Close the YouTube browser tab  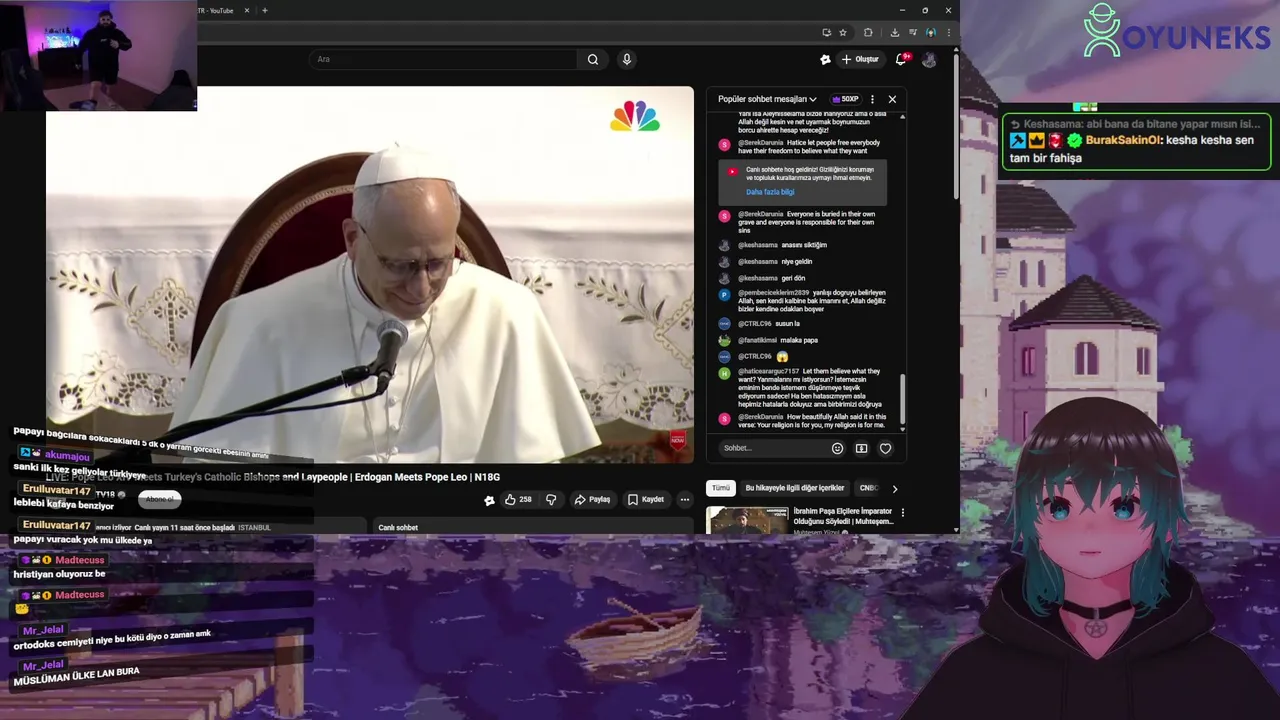click(247, 10)
